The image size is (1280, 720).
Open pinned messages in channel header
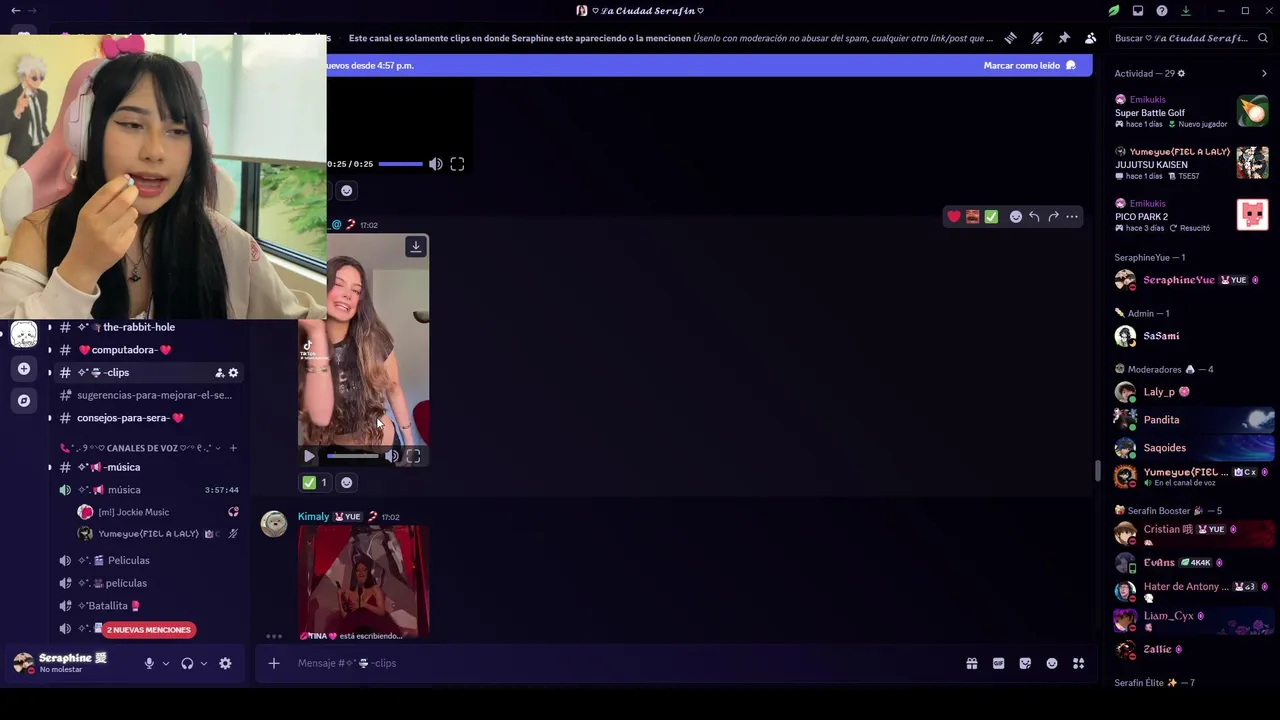(x=1064, y=38)
